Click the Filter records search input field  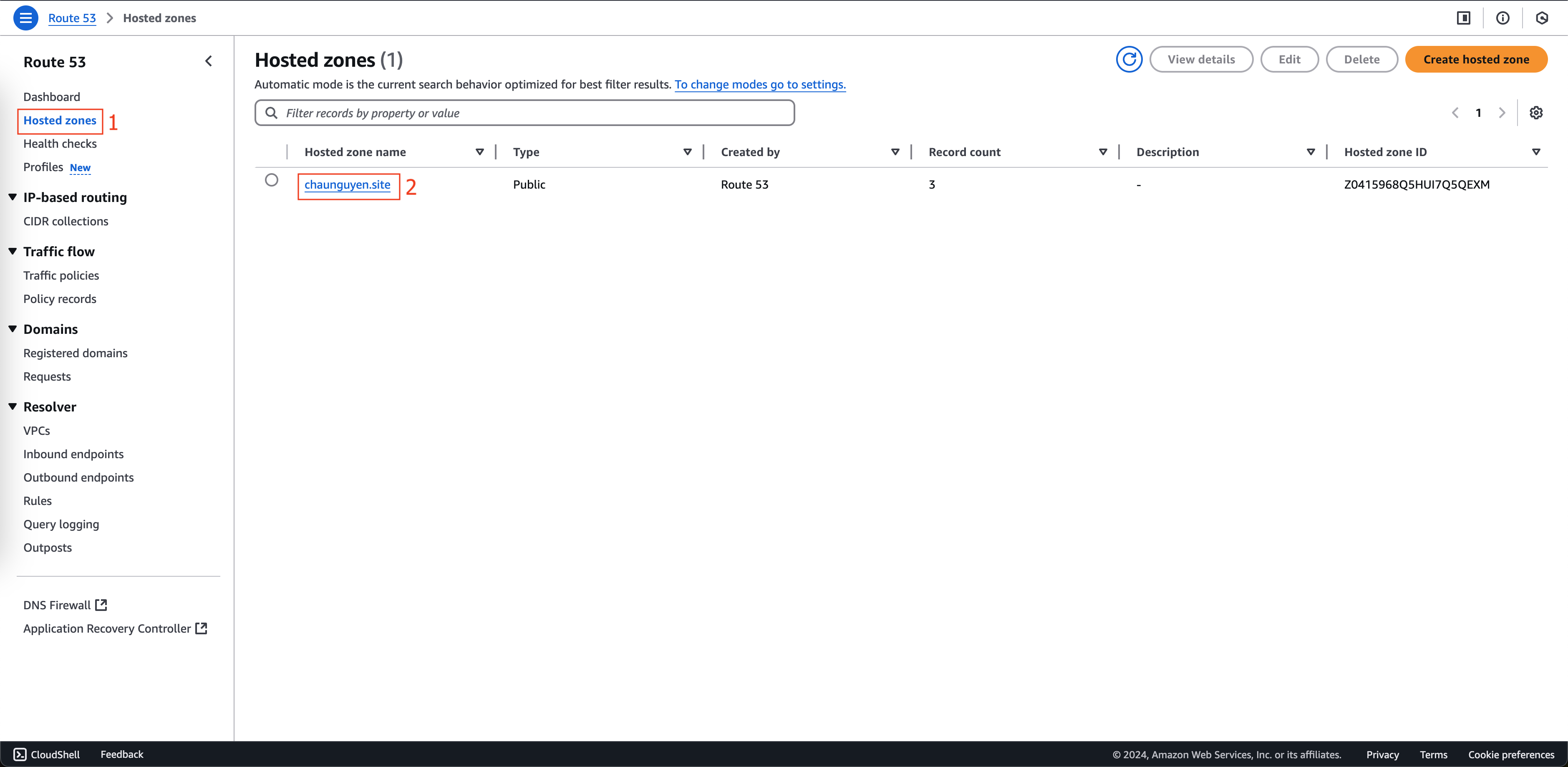point(524,112)
